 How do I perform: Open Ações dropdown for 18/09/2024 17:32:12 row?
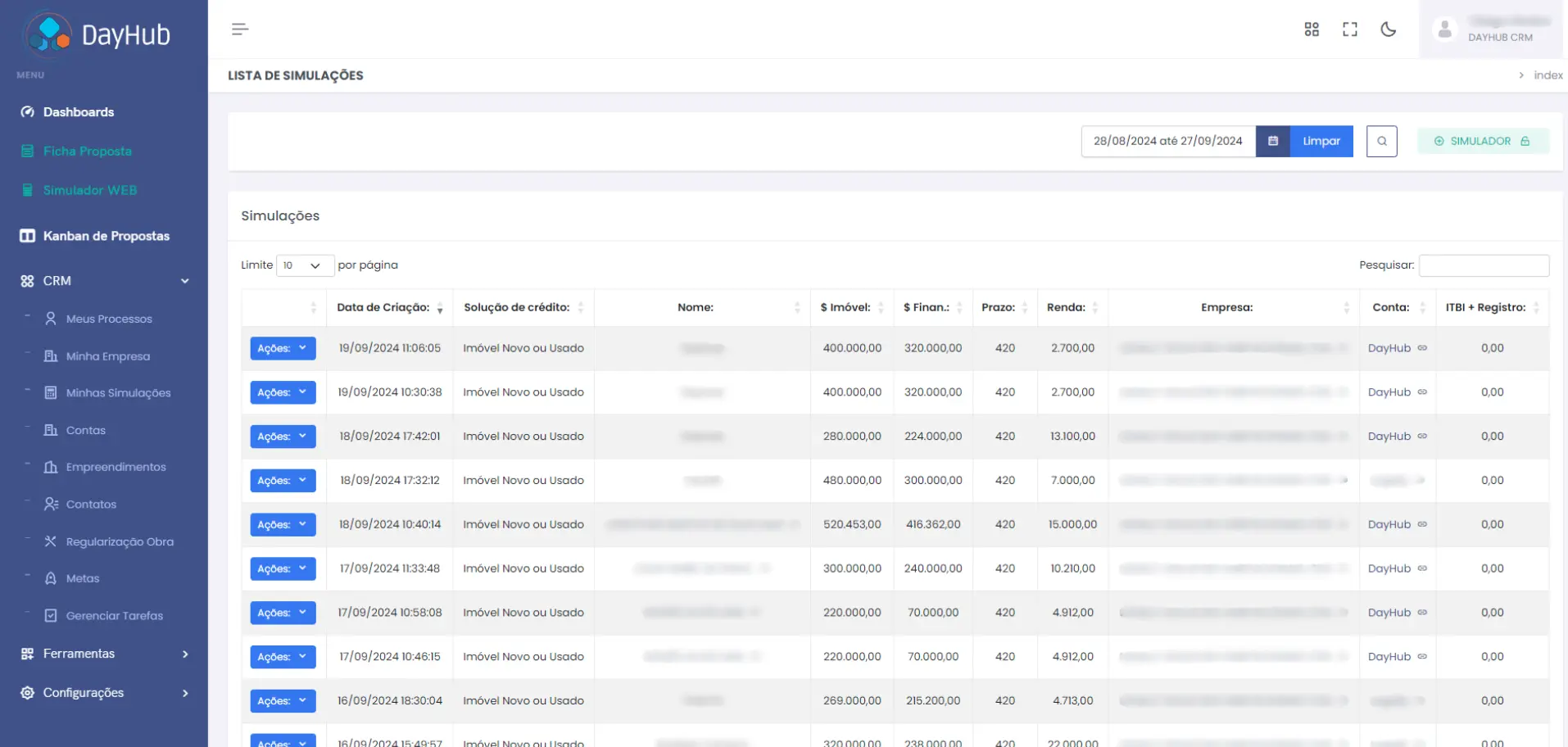(x=283, y=481)
